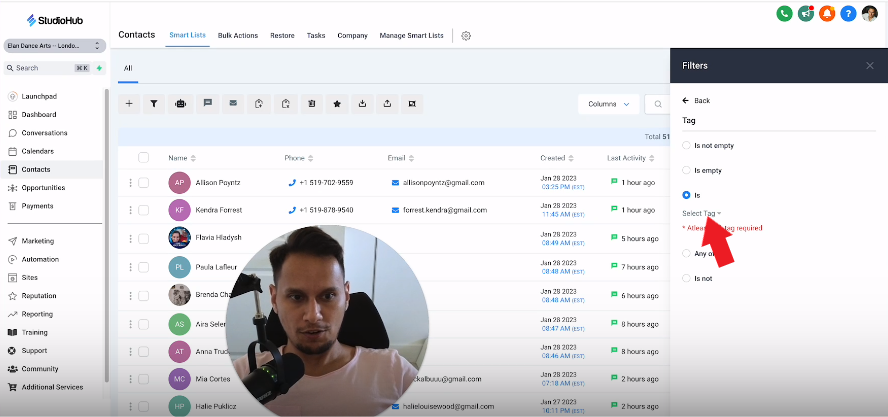Open Reputation in the sidebar
Screen dimensions: 888x417
39,296
